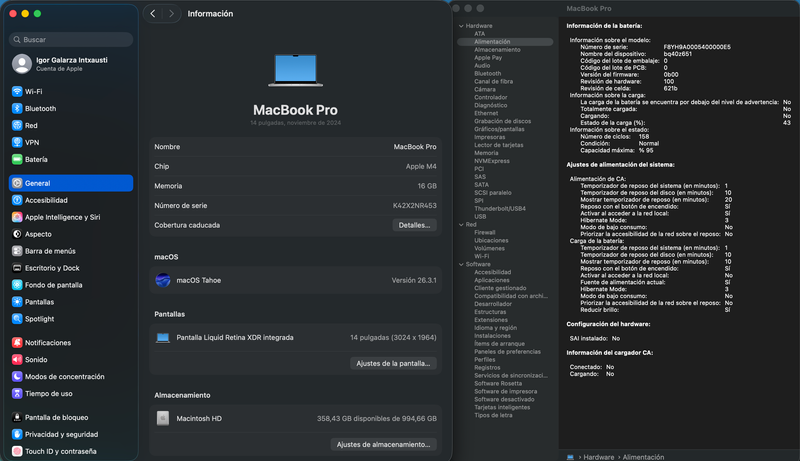Select Wi-Fi in System Information tree
The height and width of the screenshot is (461, 800).
[482, 257]
